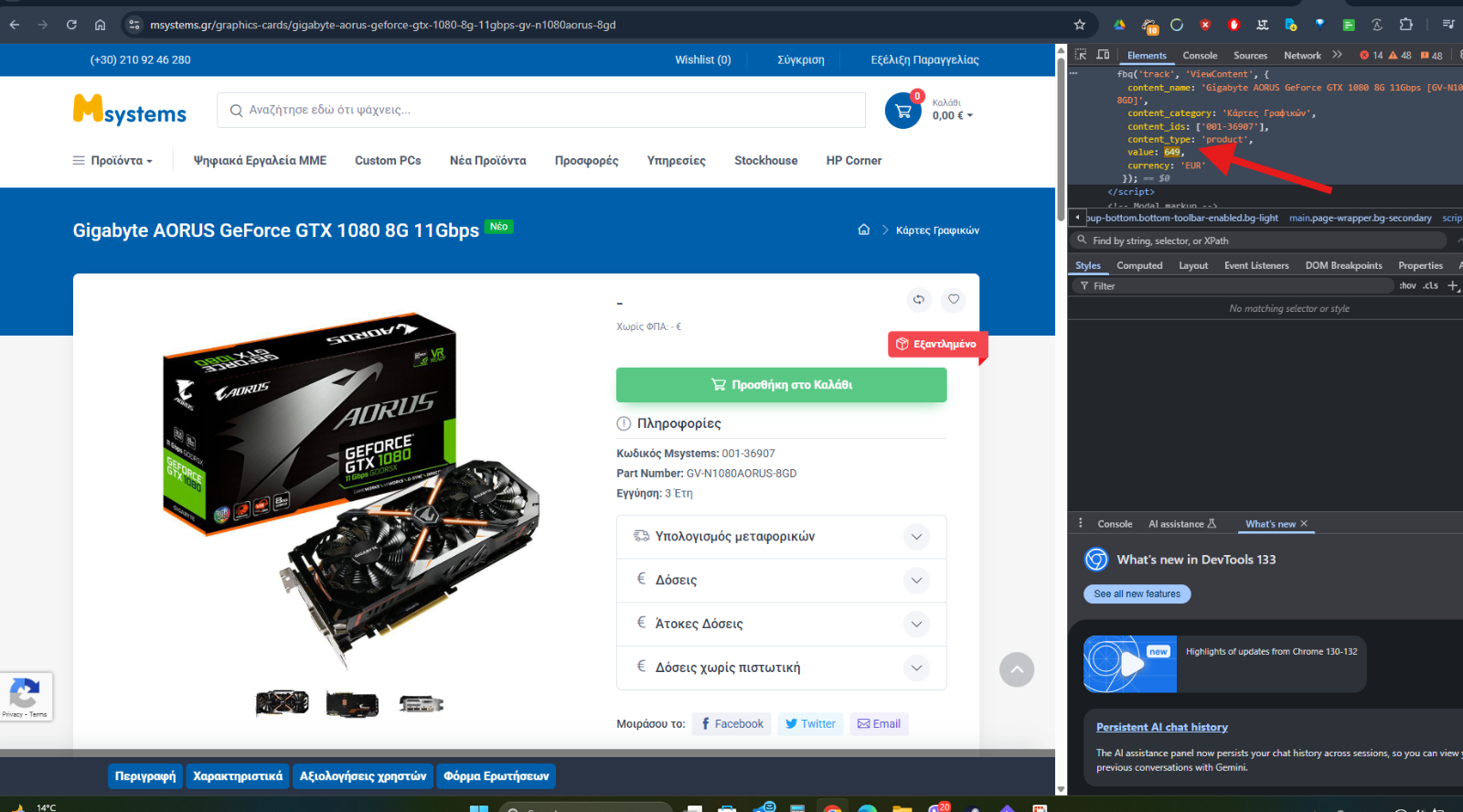This screenshot has height=812, width=1463.
Task: Open Persistent AI chat history link
Action: [1161, 727]
